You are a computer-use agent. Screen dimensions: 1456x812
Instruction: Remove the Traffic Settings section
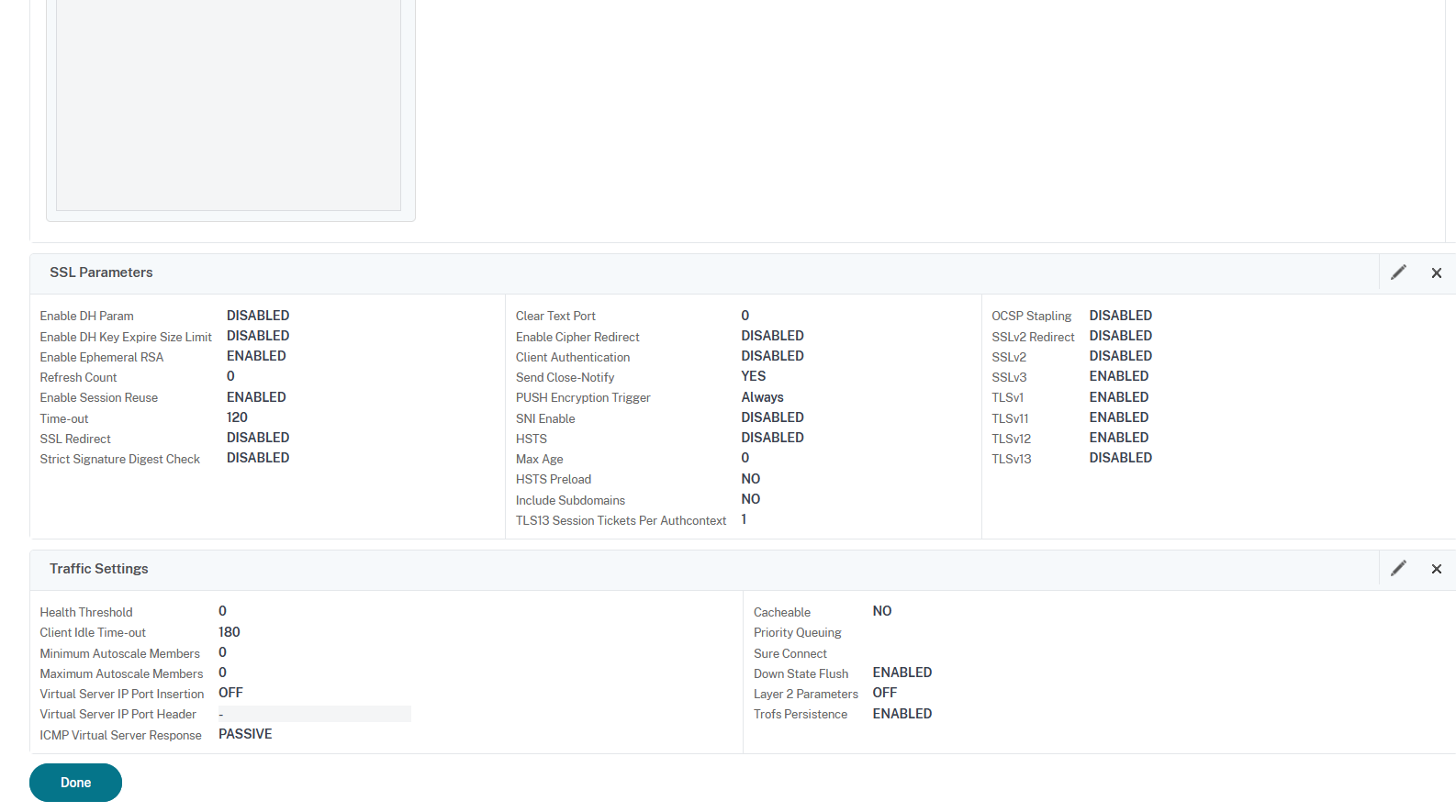coord(1437,570)
